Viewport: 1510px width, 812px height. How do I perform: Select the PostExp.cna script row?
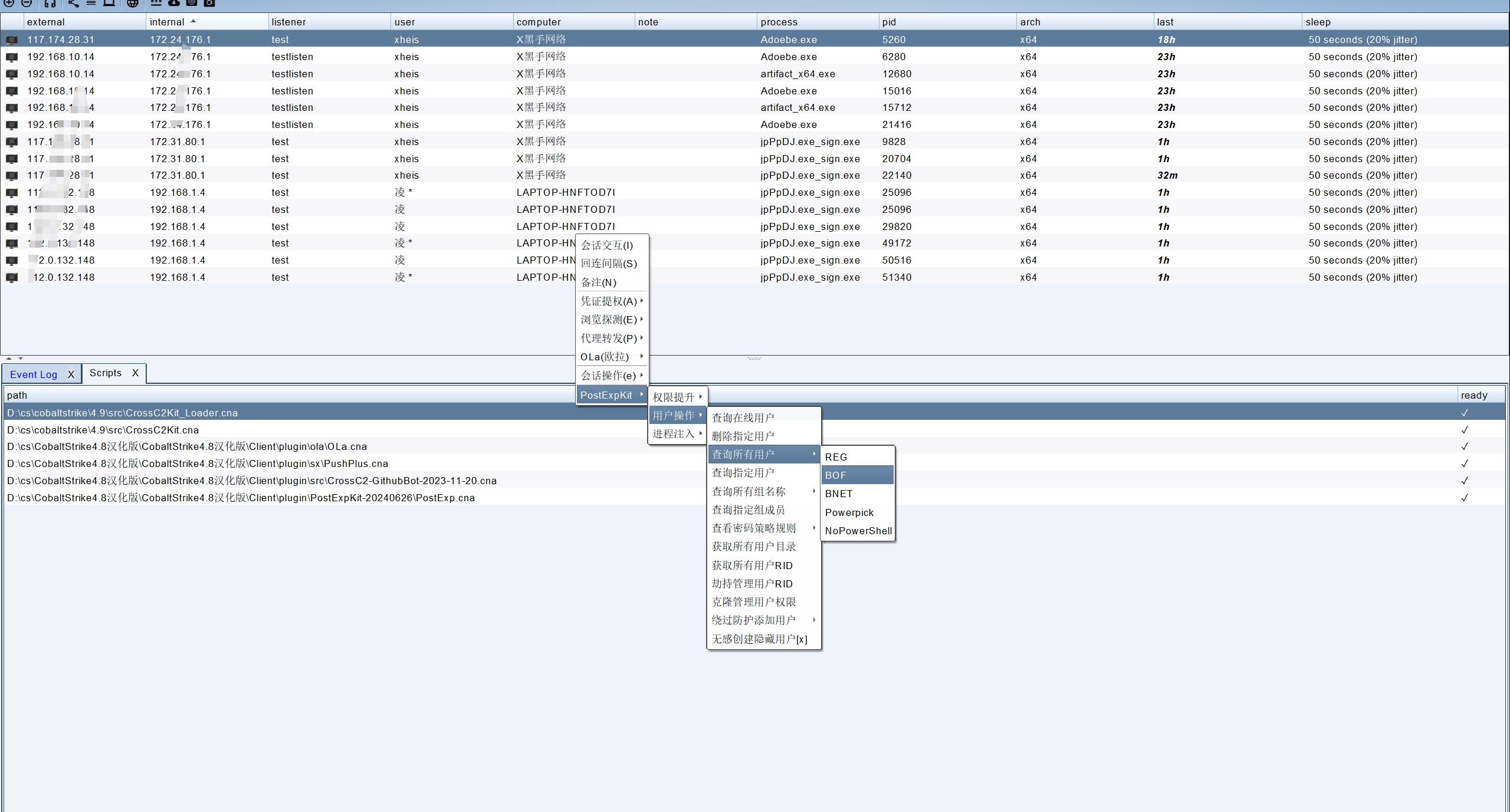[755, 498]
